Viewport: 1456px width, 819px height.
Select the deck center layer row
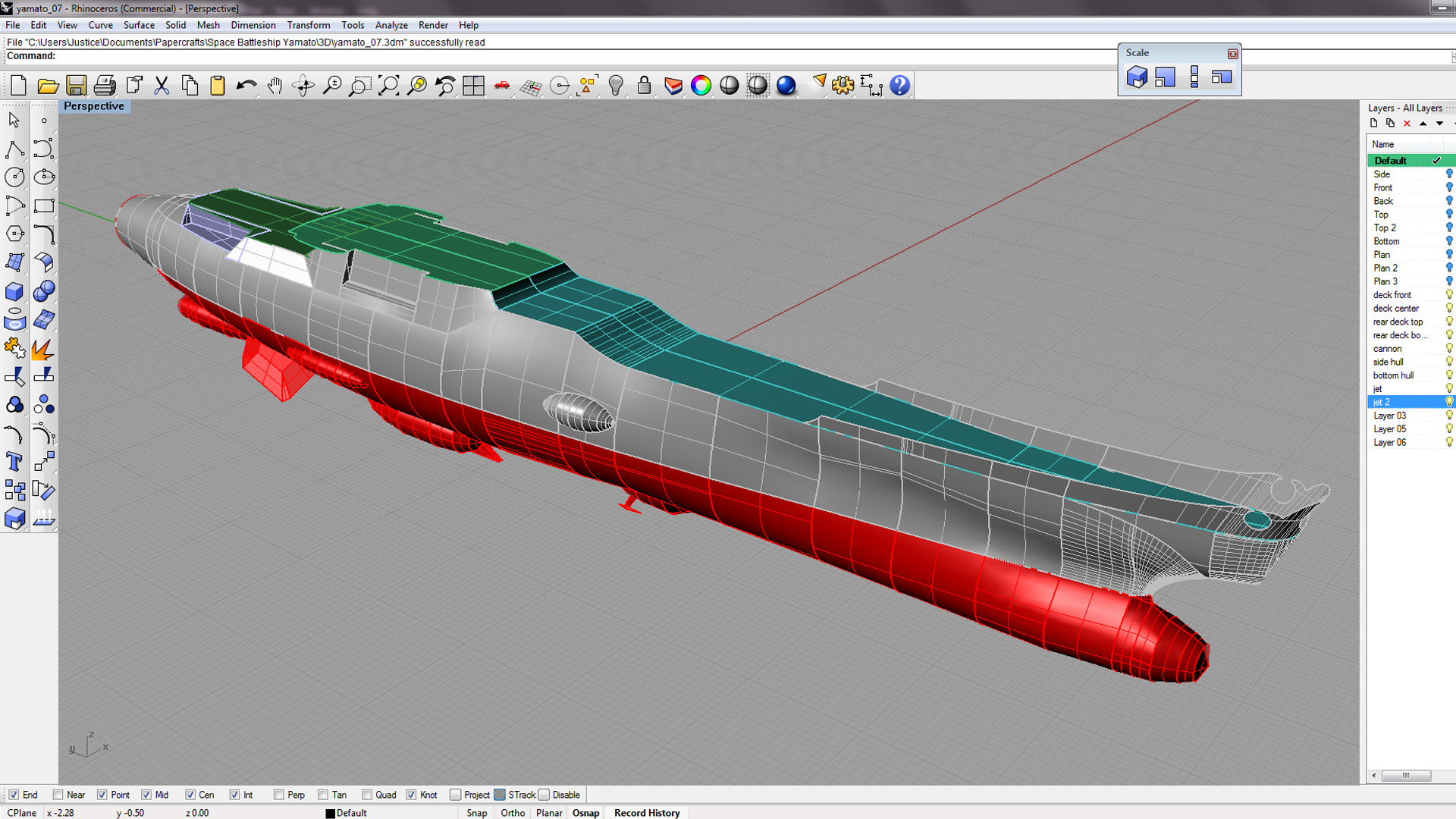click(1411, 308)
